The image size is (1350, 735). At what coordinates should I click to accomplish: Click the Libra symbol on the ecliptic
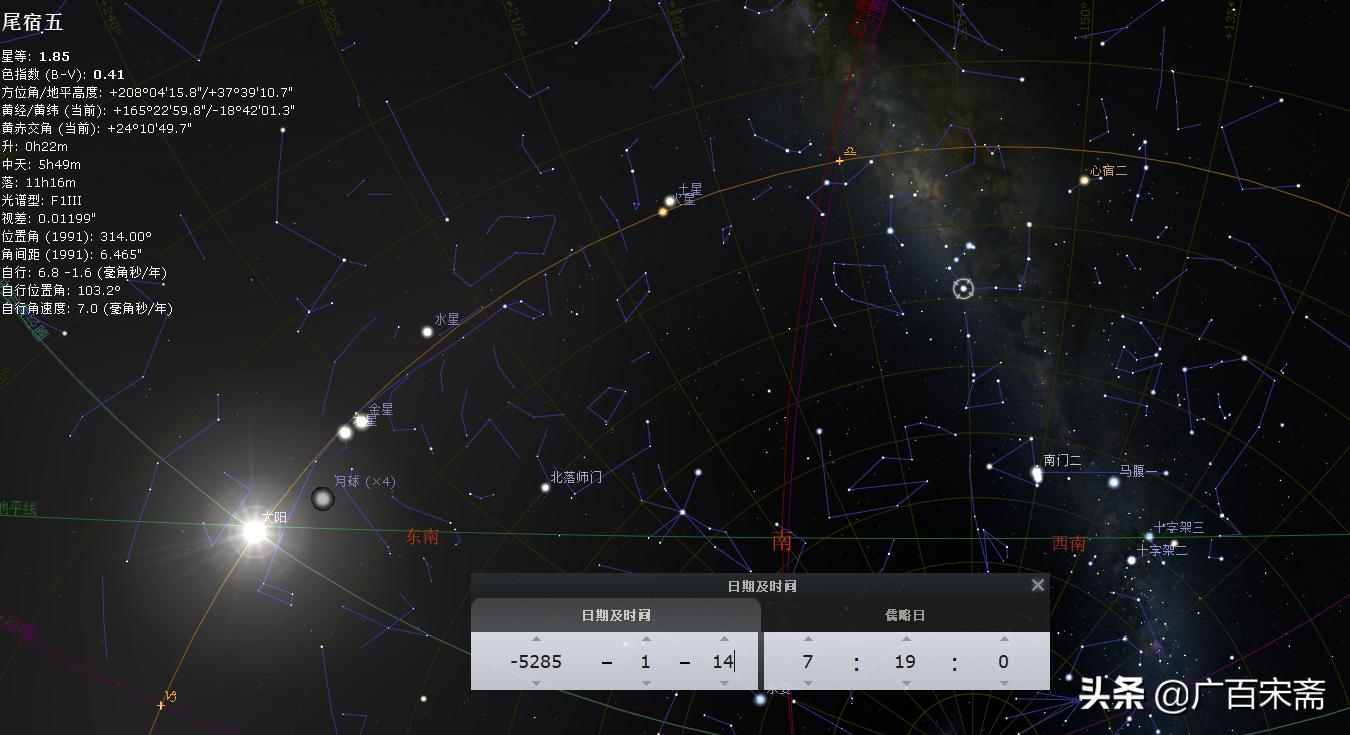click(849, 150)
